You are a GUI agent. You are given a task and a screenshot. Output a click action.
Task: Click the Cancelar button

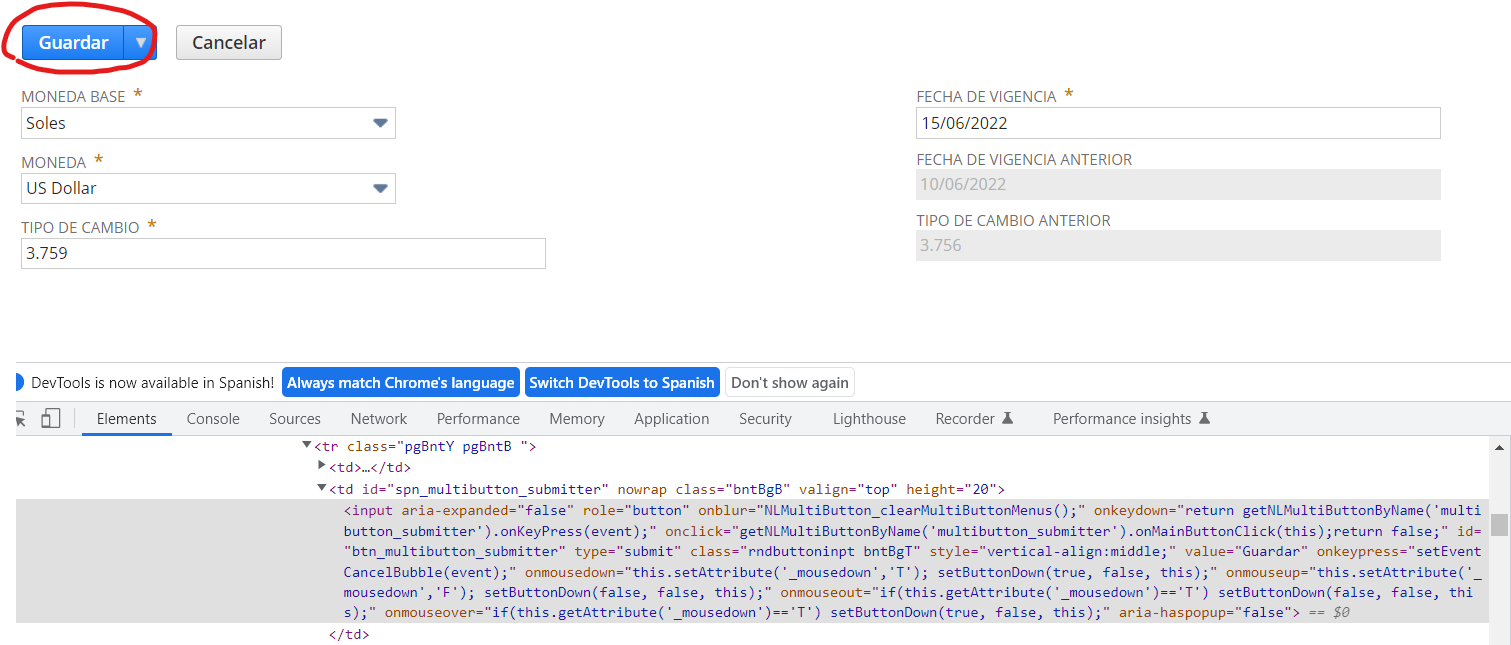229,43
